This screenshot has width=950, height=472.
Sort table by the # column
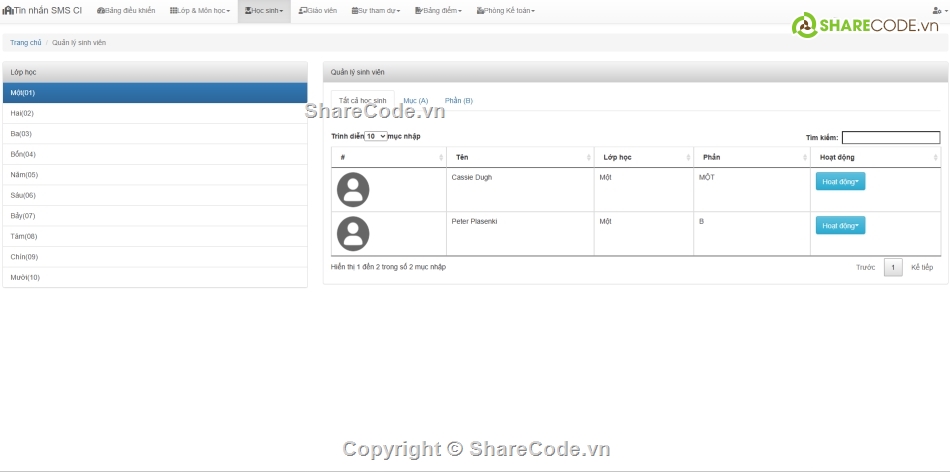(388, 158)
